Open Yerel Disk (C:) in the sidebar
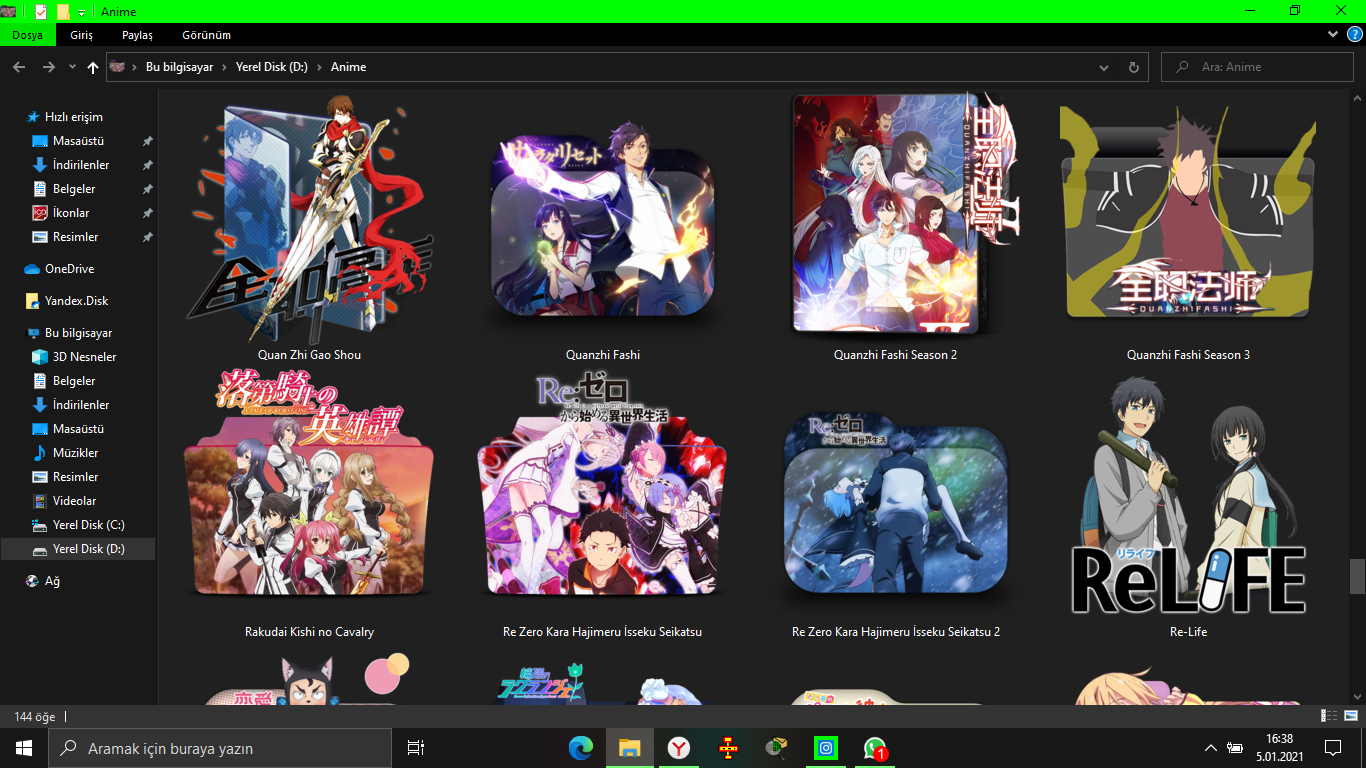Image resolution: width=1366 pixels, height=768 pixels. (88, 525)
